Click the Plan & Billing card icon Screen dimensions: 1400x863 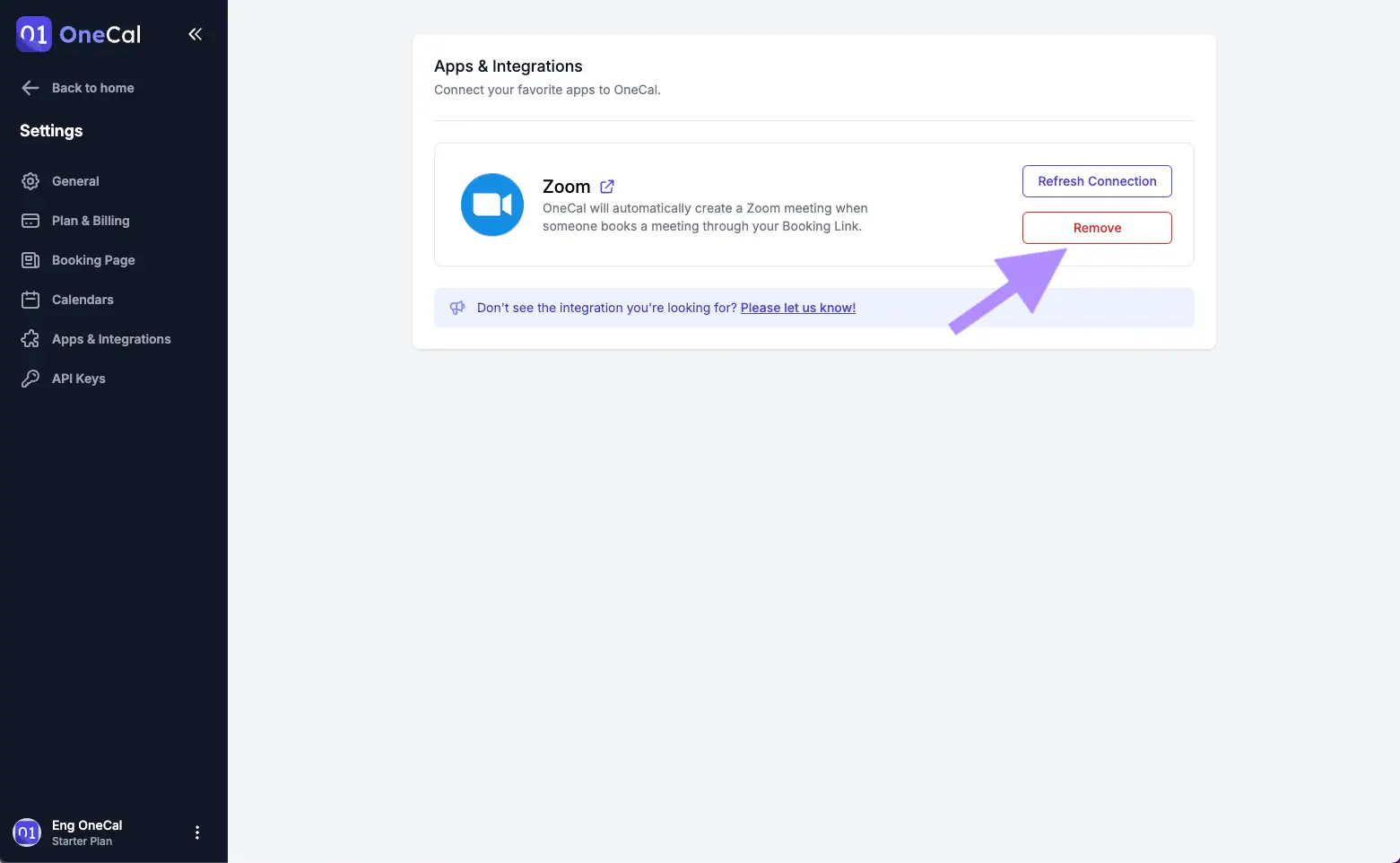[30, 221]
